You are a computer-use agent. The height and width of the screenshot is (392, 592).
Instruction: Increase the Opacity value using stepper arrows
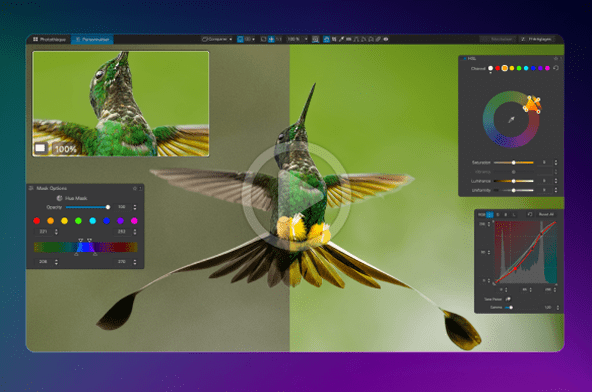point(135,205)
